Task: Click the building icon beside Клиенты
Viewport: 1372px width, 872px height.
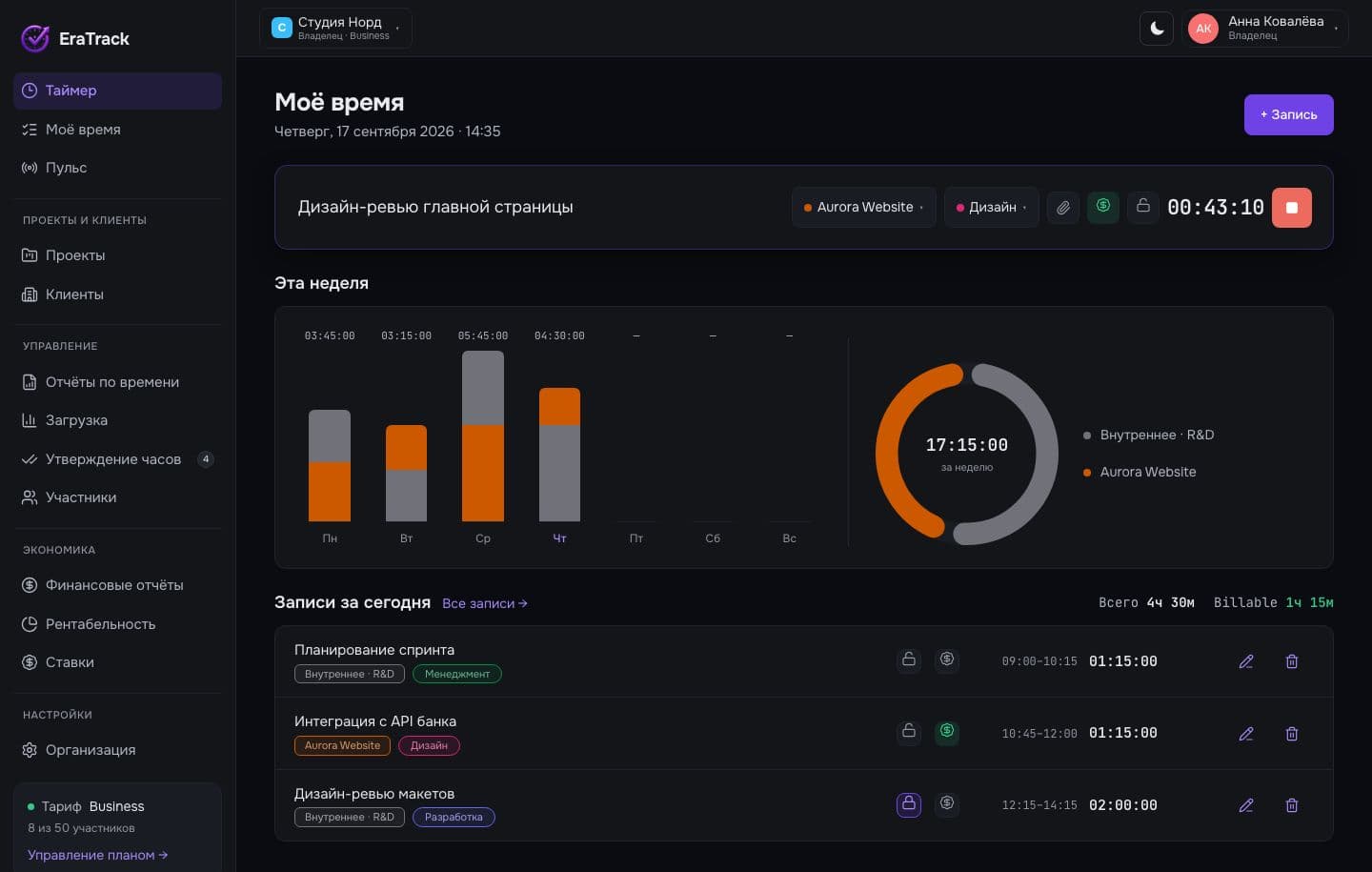Action: pos(30,294)
